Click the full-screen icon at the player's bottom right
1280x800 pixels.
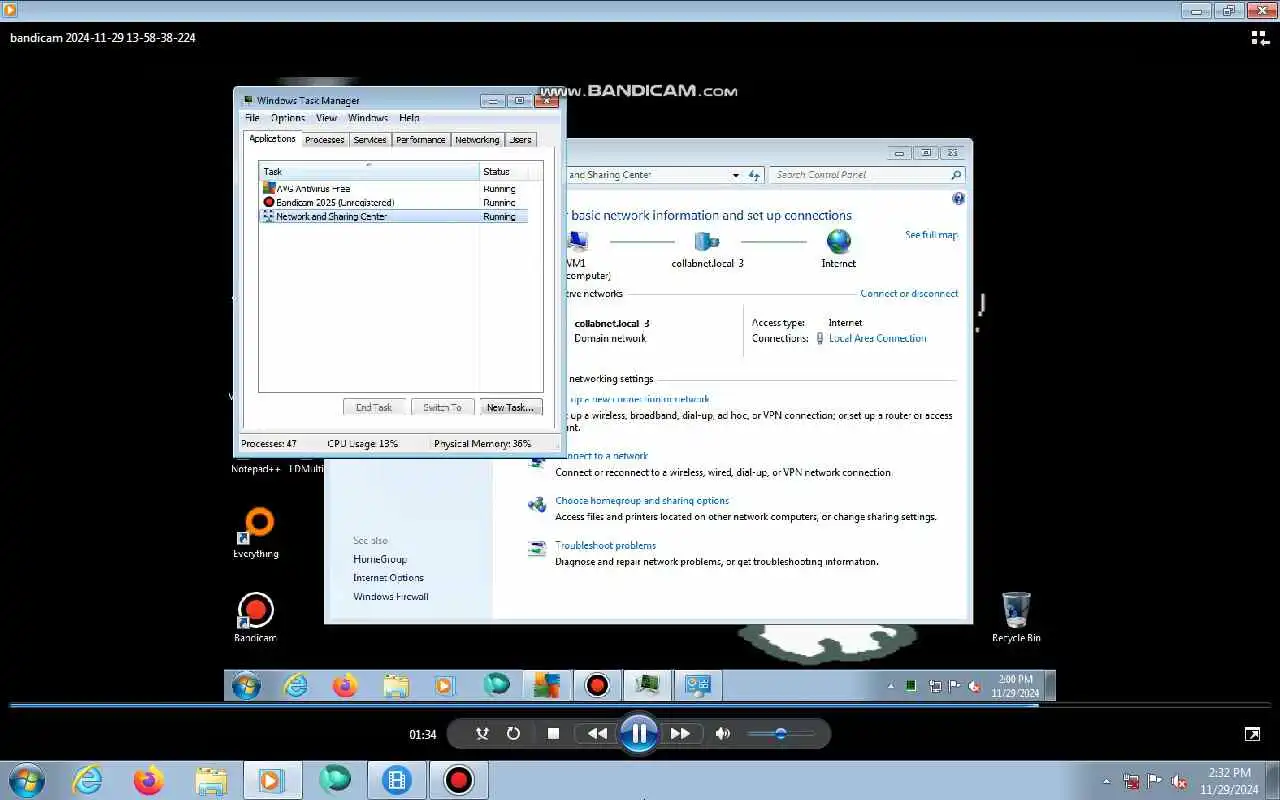(1252, 734)
